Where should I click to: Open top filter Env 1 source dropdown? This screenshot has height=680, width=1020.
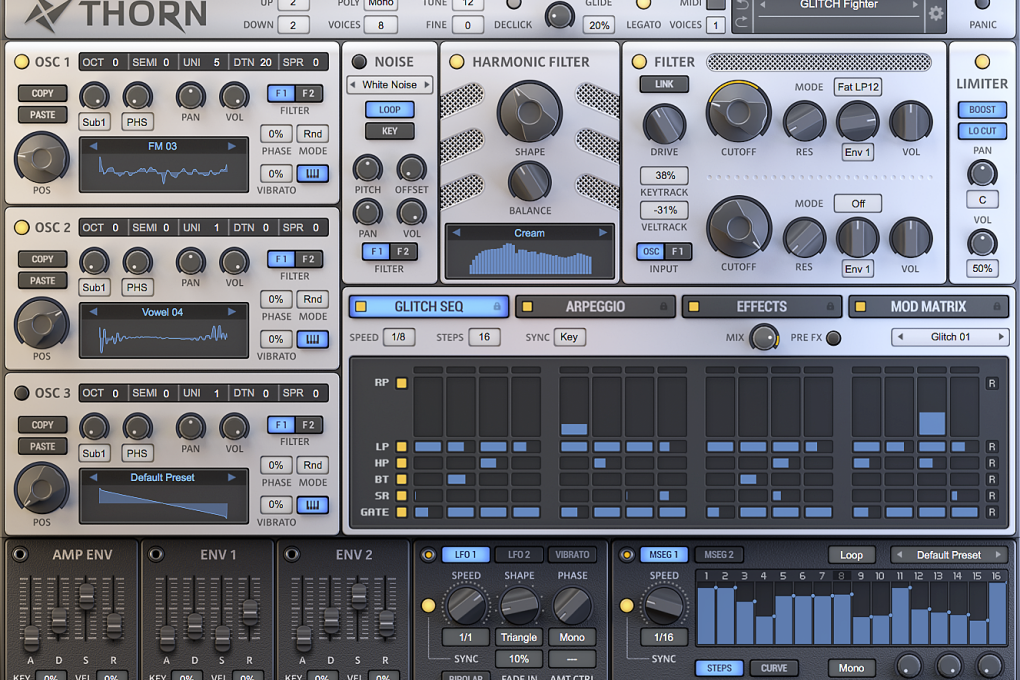857,152
